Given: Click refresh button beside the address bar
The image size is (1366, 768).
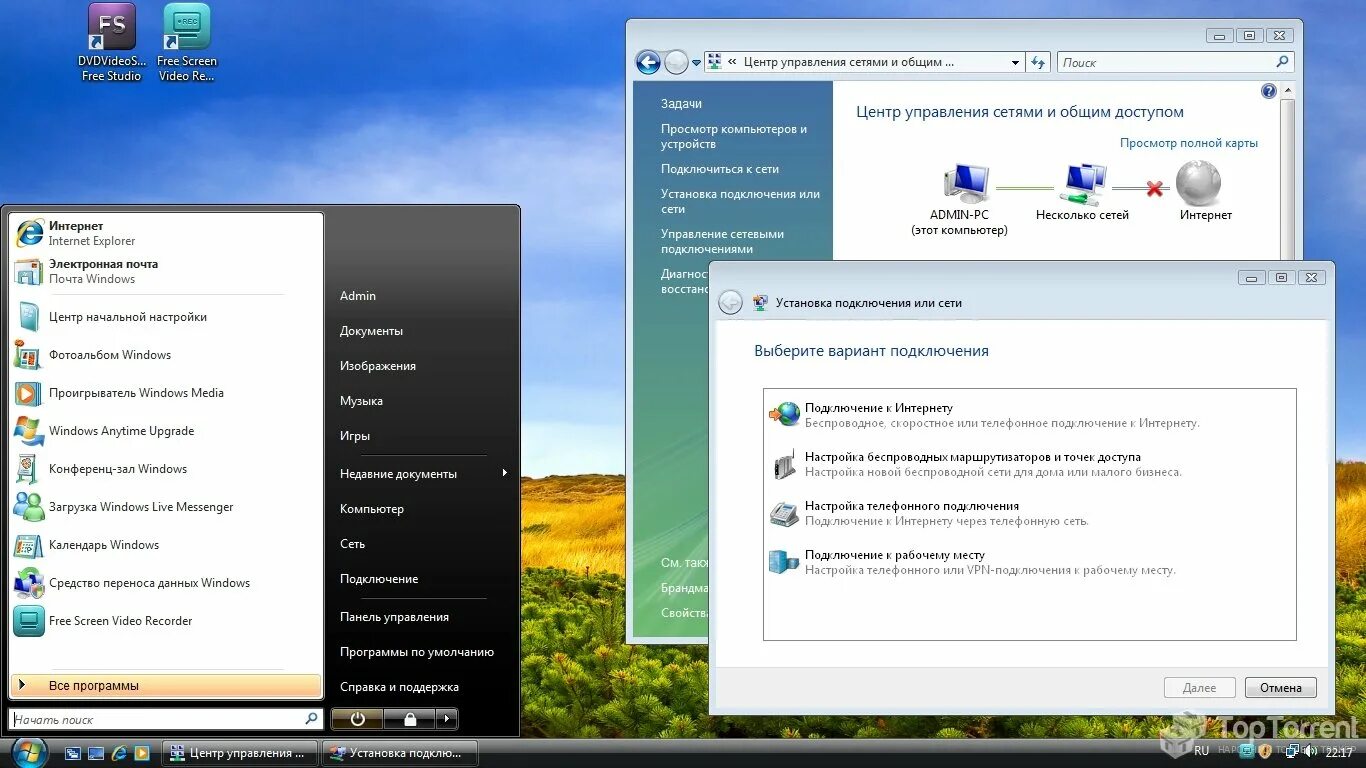Looking at the screenshot, I should point(1039,62).
